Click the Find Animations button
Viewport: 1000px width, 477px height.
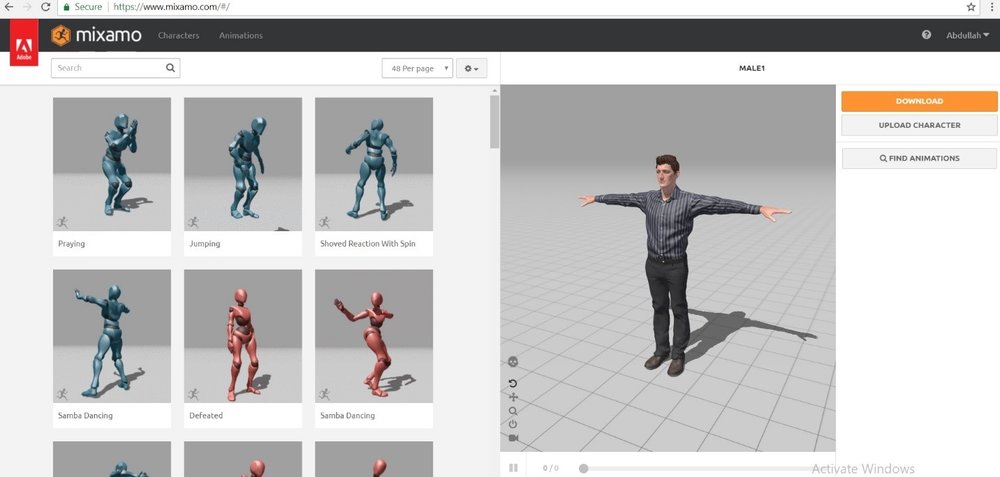coord(919,158)
